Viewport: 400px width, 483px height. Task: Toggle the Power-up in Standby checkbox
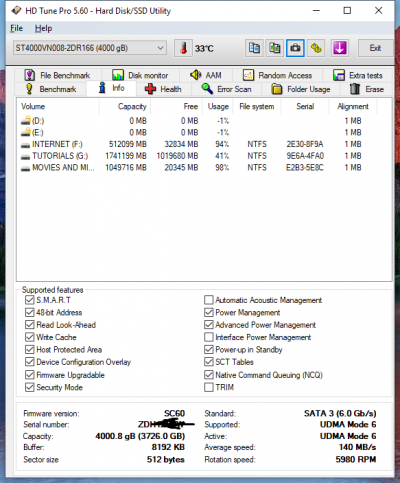209,349
